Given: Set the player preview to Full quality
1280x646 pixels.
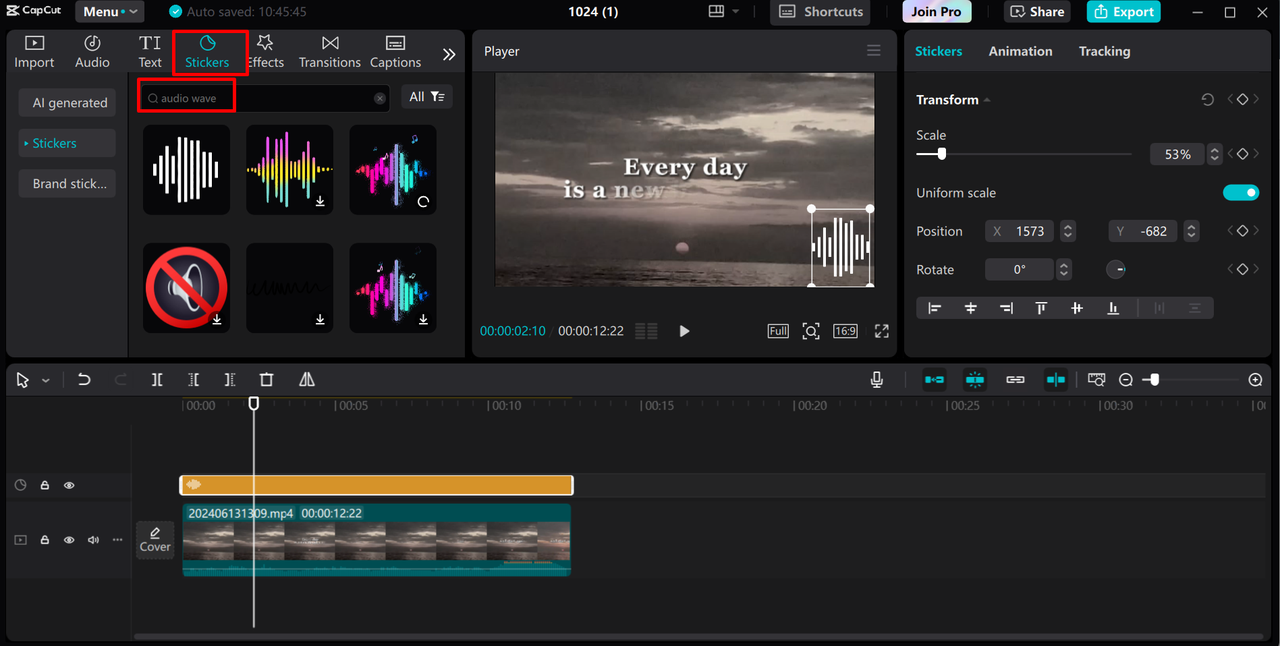Looking at the screenshot, I should tap(778, 331).
